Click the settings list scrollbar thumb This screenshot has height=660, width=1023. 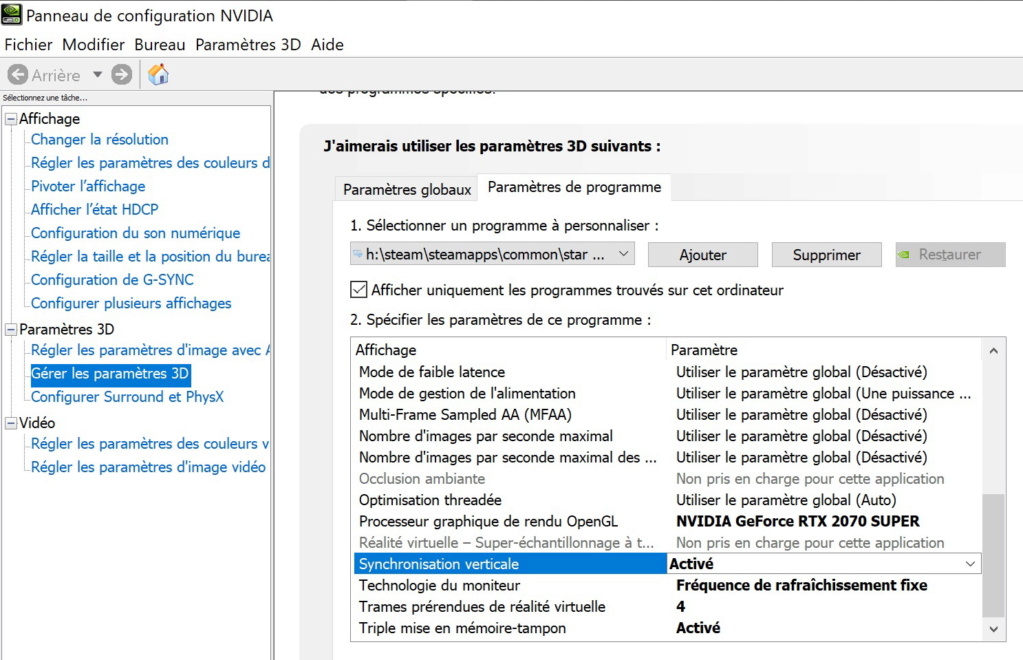(994, 555)
